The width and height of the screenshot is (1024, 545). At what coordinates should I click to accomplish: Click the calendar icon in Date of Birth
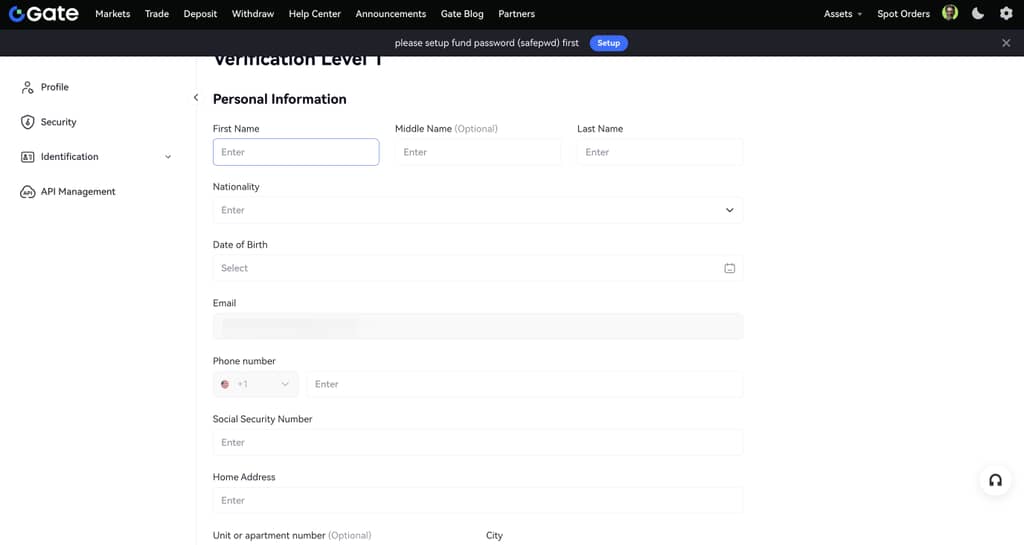729,268
